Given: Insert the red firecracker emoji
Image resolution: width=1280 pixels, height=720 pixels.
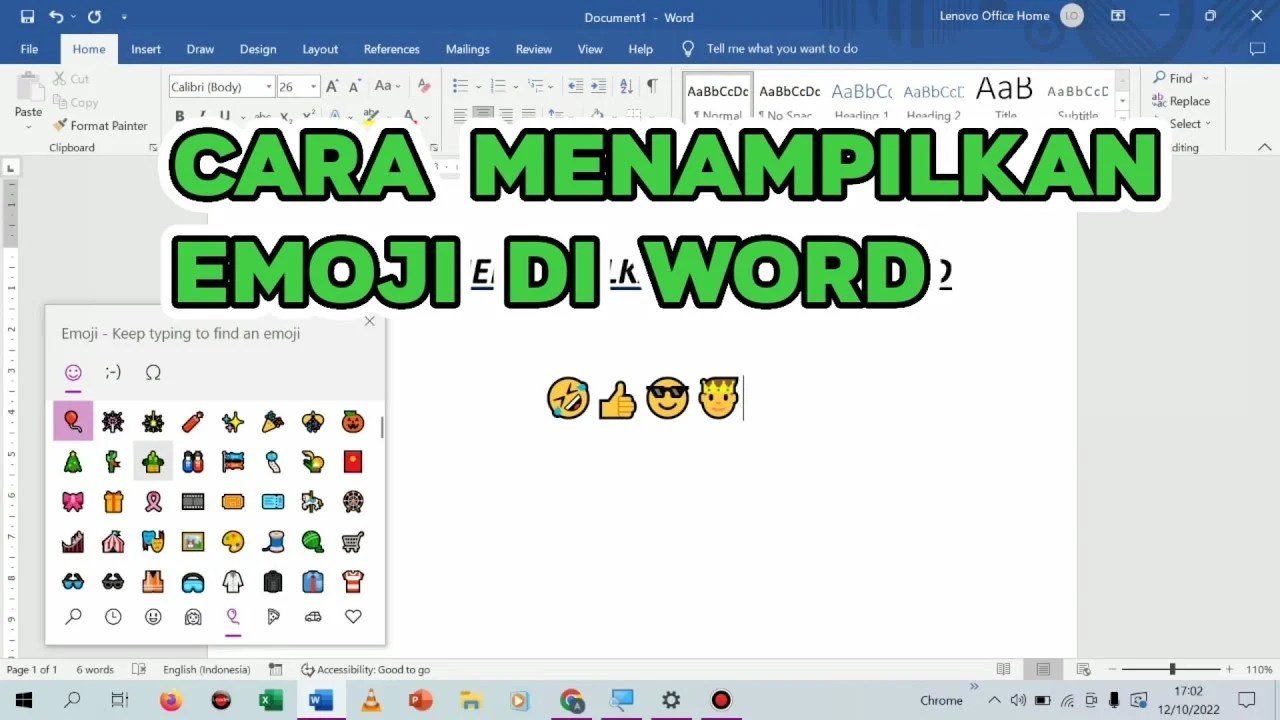Looking at the screenshot, I should pyautogui.click(x=193, y=422).
